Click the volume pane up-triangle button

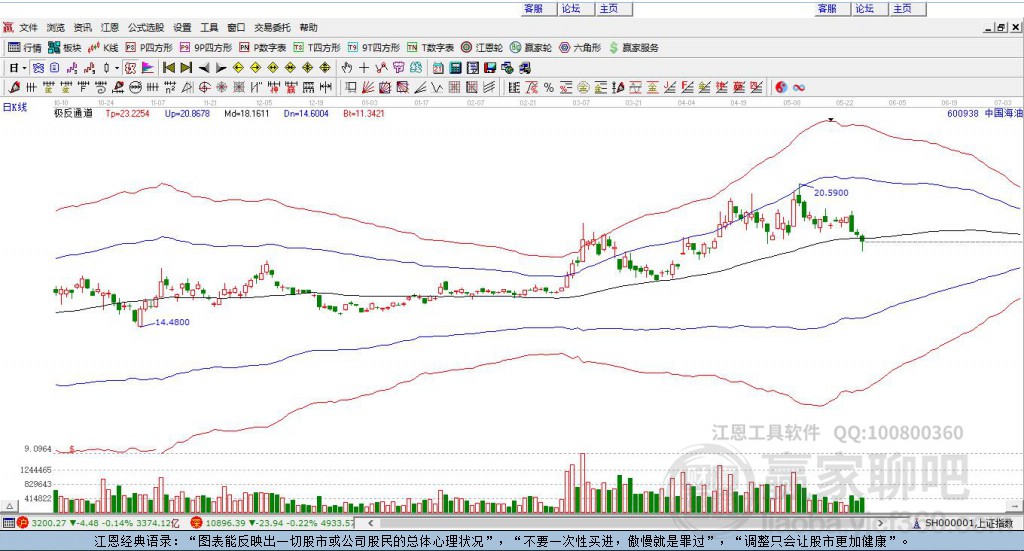(10, 506)
